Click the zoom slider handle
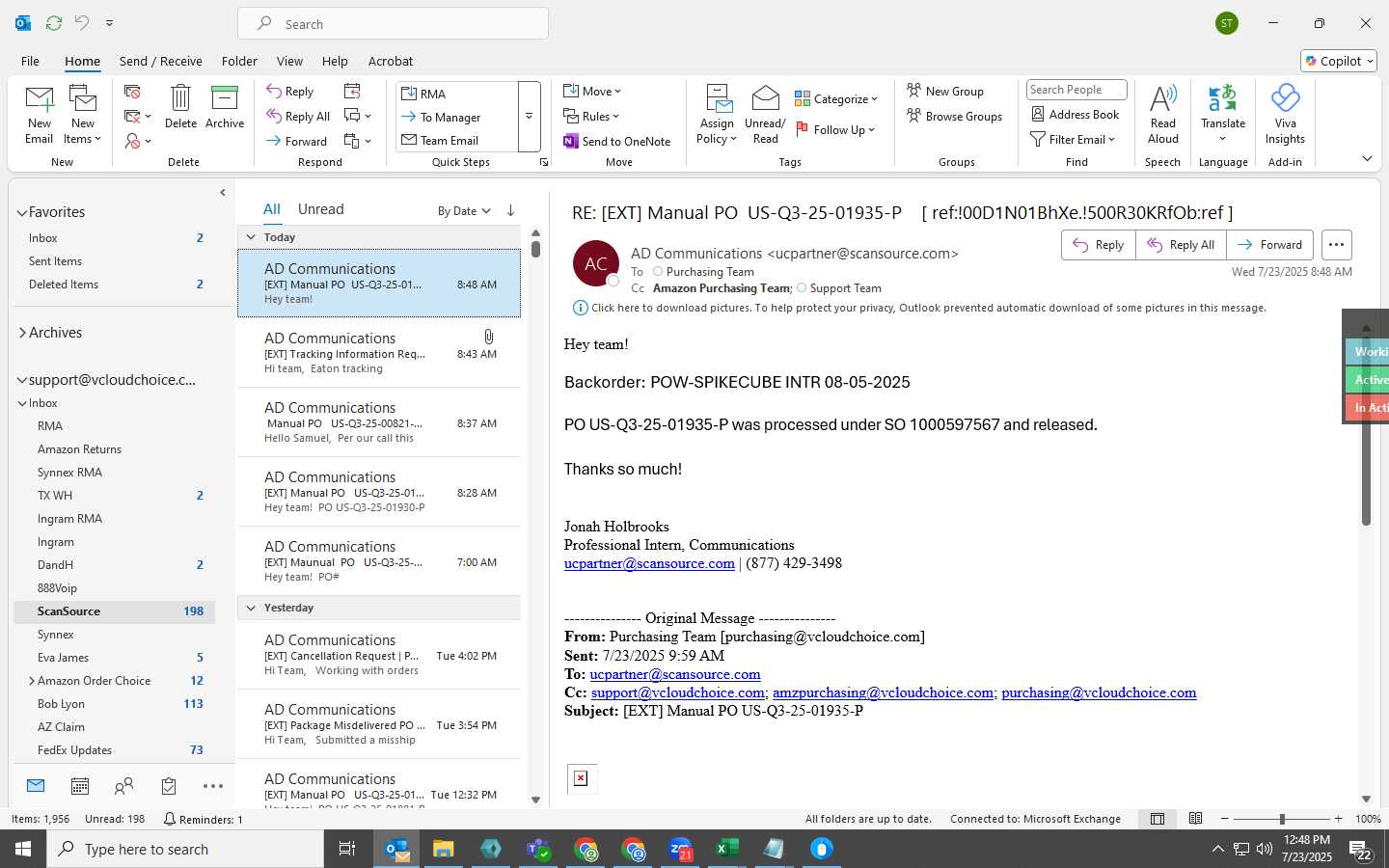Screen dimensions: 1389x868 pyautogui.click(x=1282, y=819)
